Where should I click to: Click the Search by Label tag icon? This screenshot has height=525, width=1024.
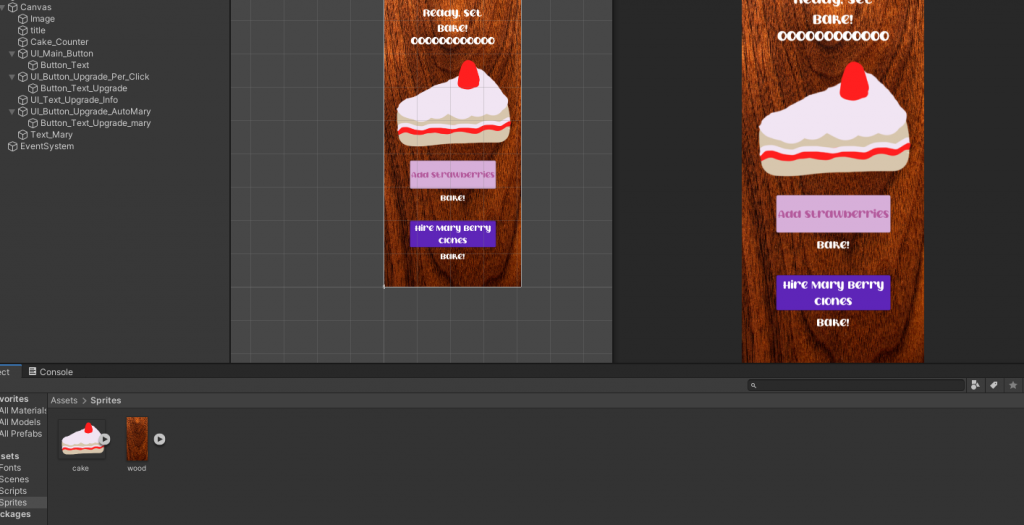994,385
